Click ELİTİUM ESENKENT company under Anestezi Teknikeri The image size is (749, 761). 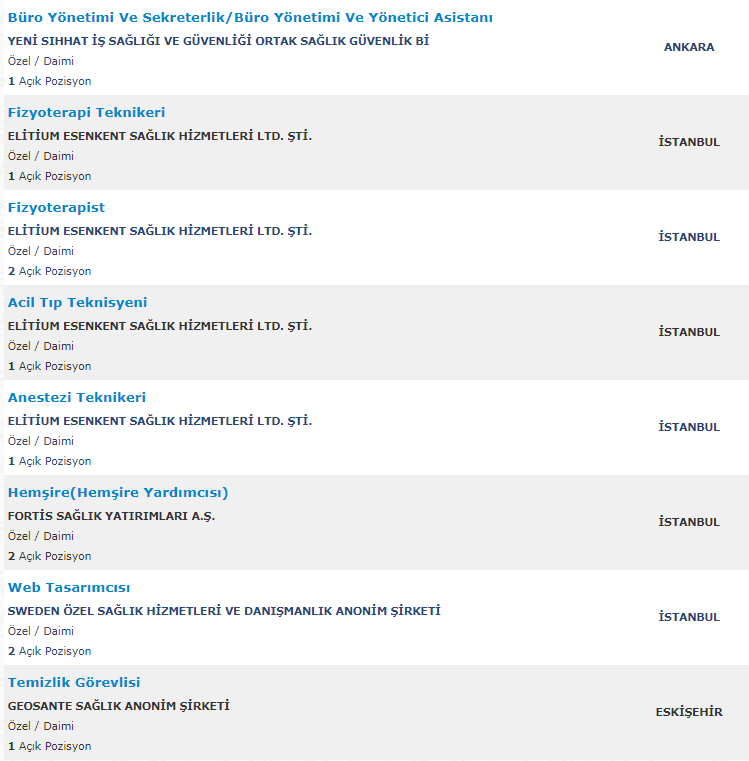click(160, 421)
